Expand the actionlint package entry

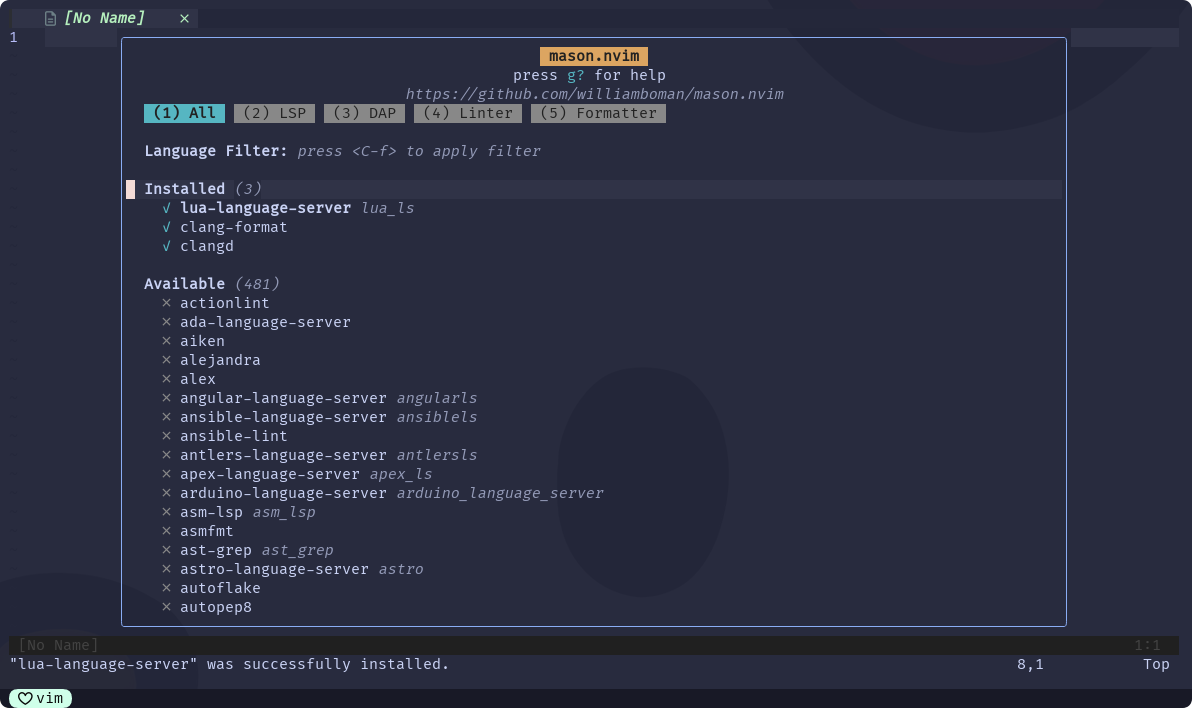coord(224,303)
